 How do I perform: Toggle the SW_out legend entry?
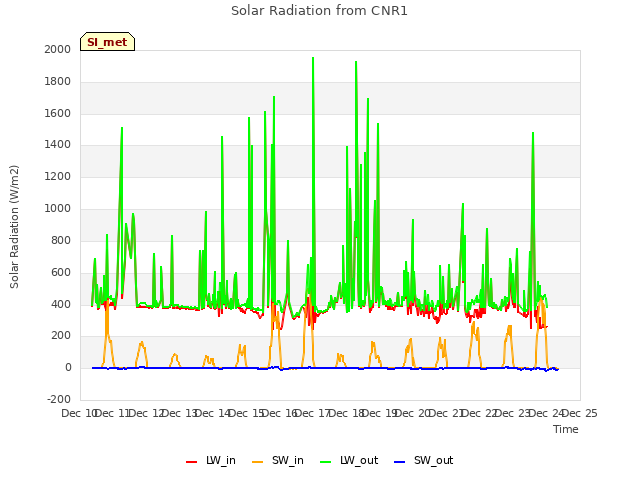click(x=424, y=460)
